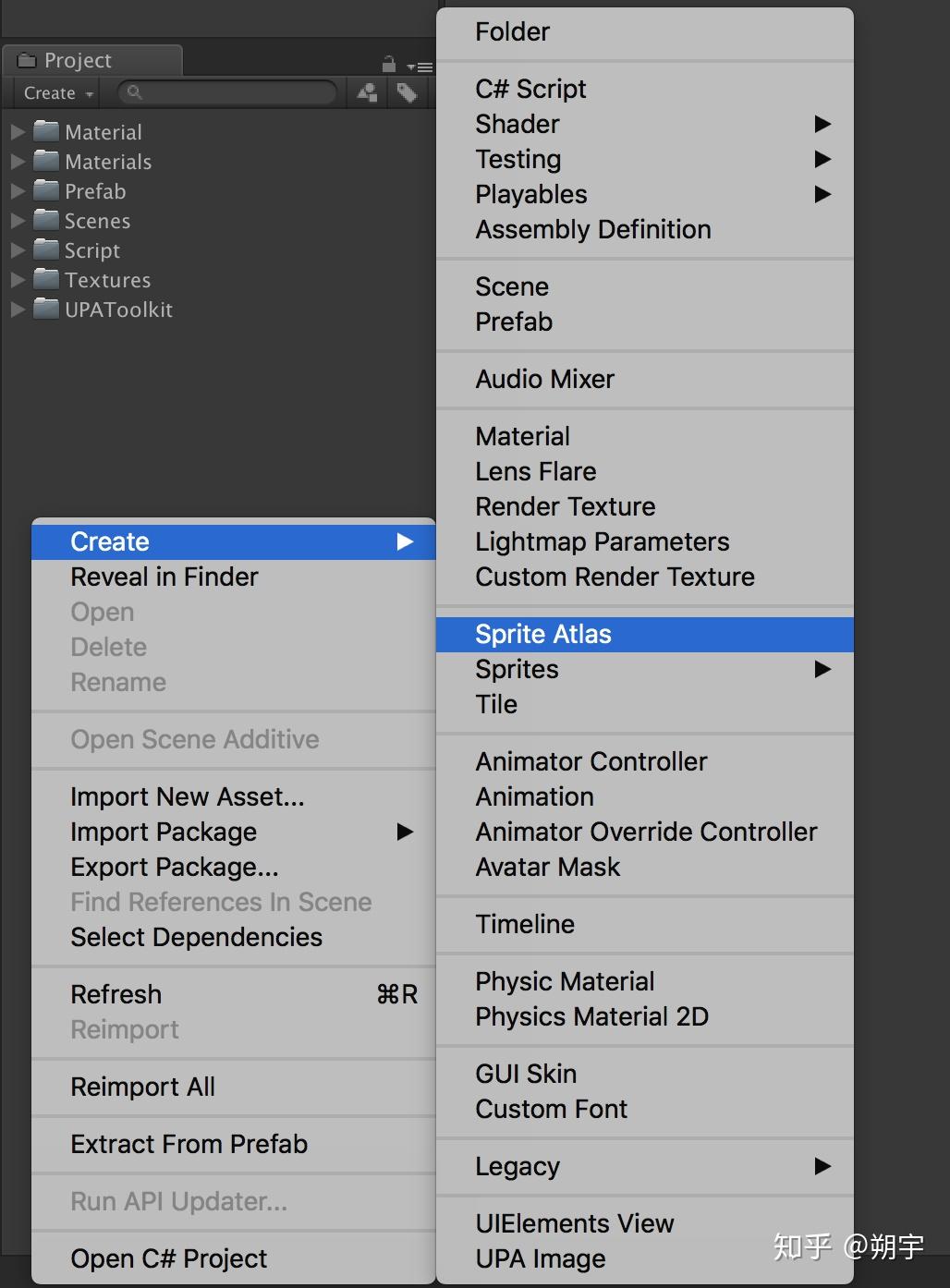Open the Create dropdown in Project toolbar
Screen dimensions: 950x1288
click(59, 93)
